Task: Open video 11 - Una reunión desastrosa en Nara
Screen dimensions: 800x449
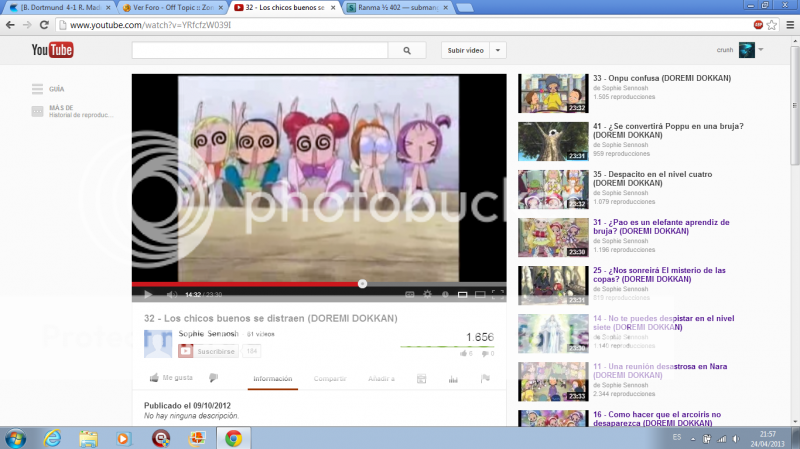Action: pyautogui.click(x=660, y=370)
